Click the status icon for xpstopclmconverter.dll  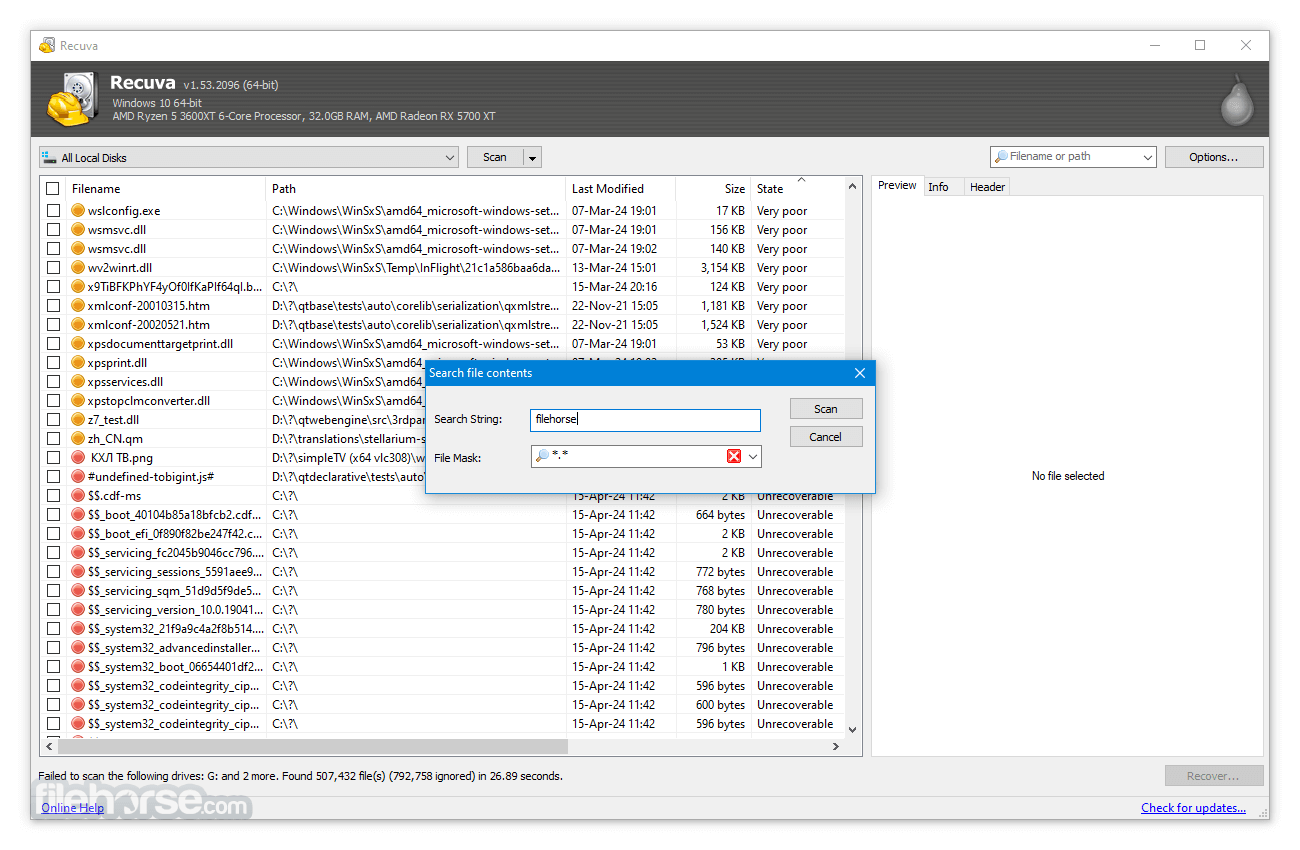(x=79, y=401)
